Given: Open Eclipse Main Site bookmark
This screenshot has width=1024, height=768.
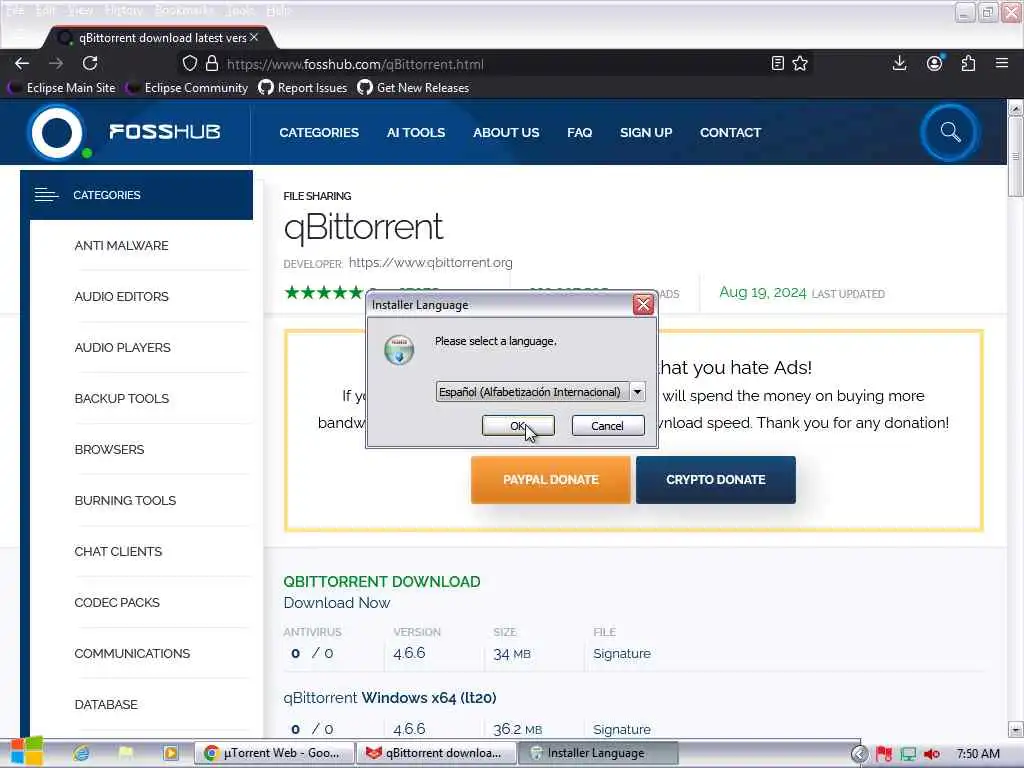Looking at the screenshot, I should click(62, 88).
